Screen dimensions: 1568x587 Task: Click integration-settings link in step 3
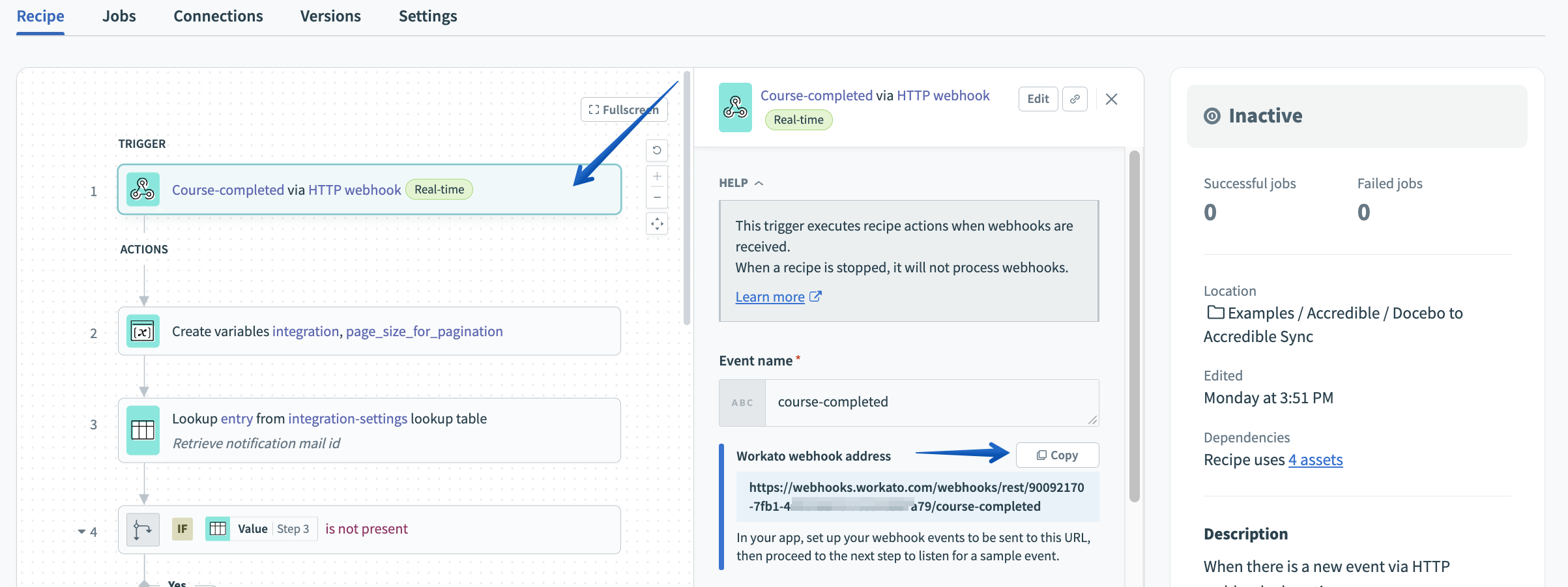click(x=347, y=418)
